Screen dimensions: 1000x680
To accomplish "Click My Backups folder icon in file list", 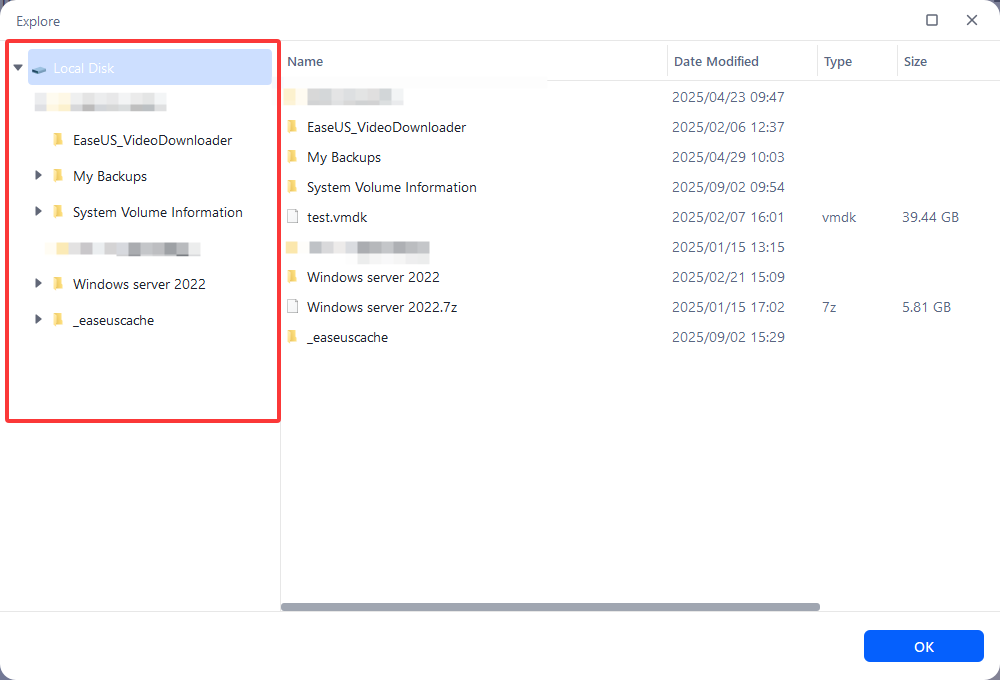I will (x=292, y=157).
